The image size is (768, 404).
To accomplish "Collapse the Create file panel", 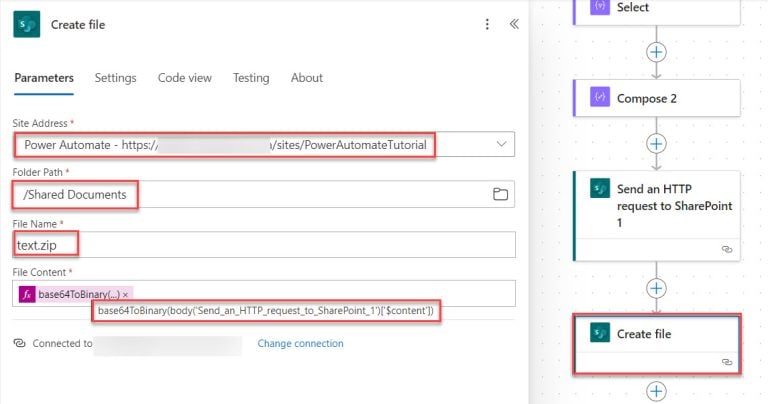I will (514, 24).
